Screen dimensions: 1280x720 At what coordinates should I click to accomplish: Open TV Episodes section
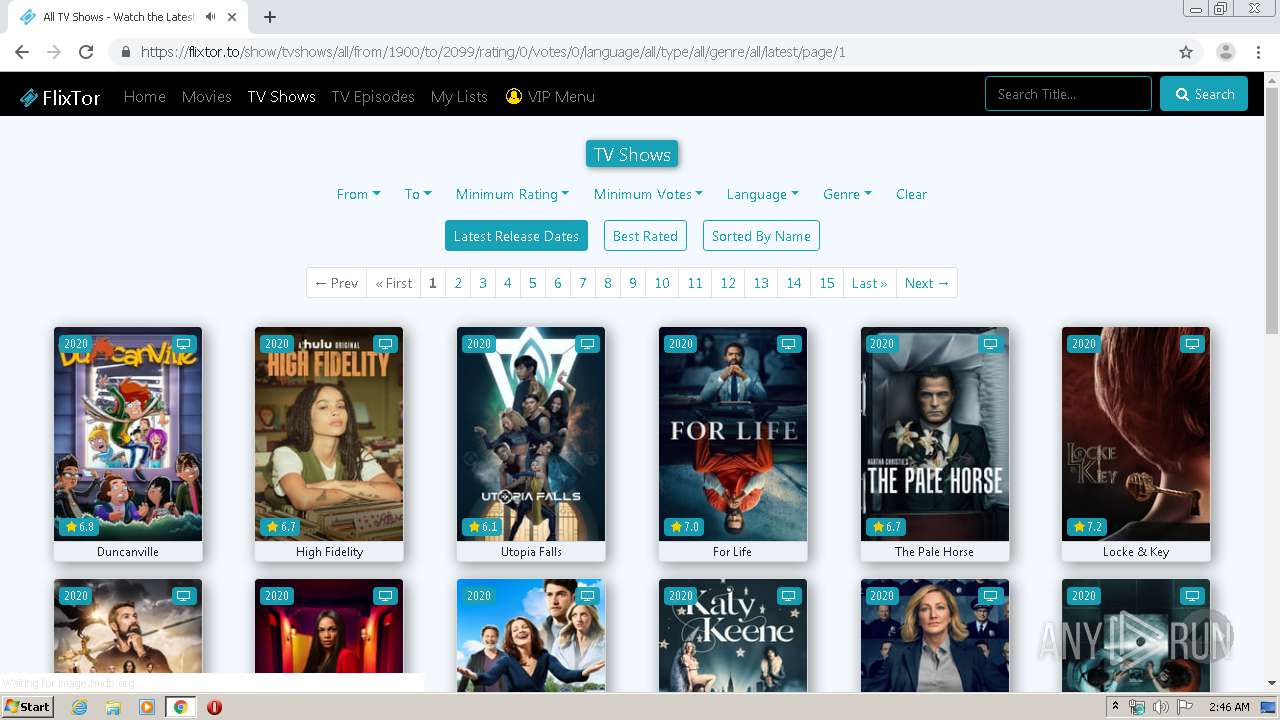pyautogui.click(x=373, y=96)
